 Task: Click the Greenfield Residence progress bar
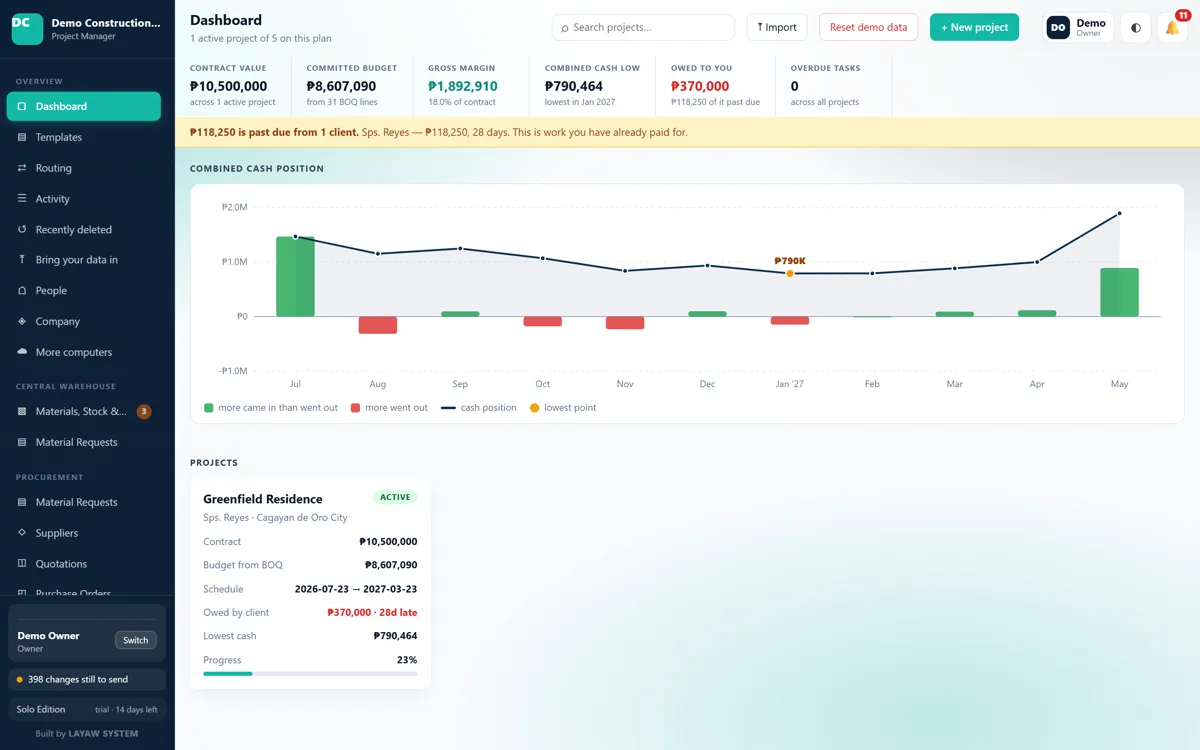pos(310,674)
